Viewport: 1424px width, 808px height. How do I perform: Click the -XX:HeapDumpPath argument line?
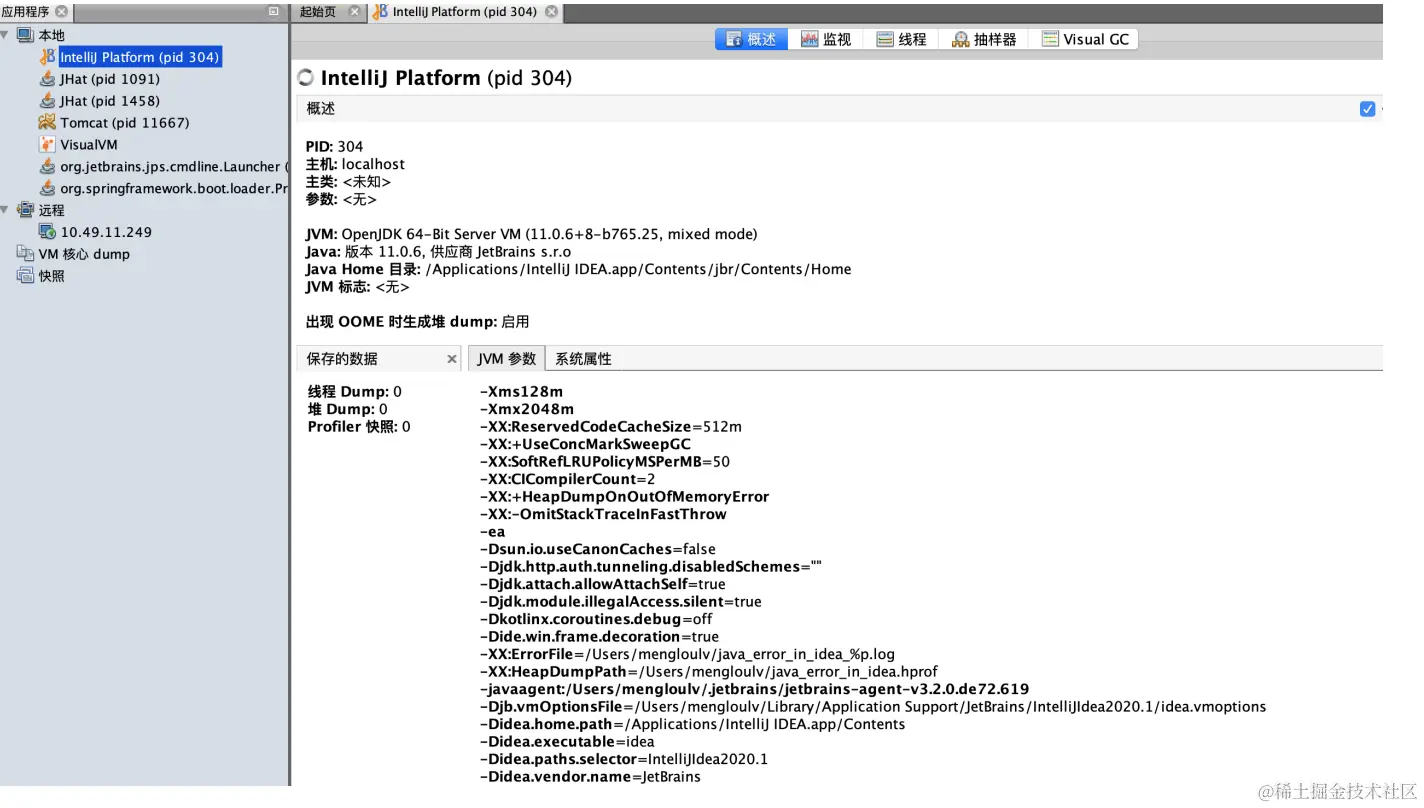point(709,672)
